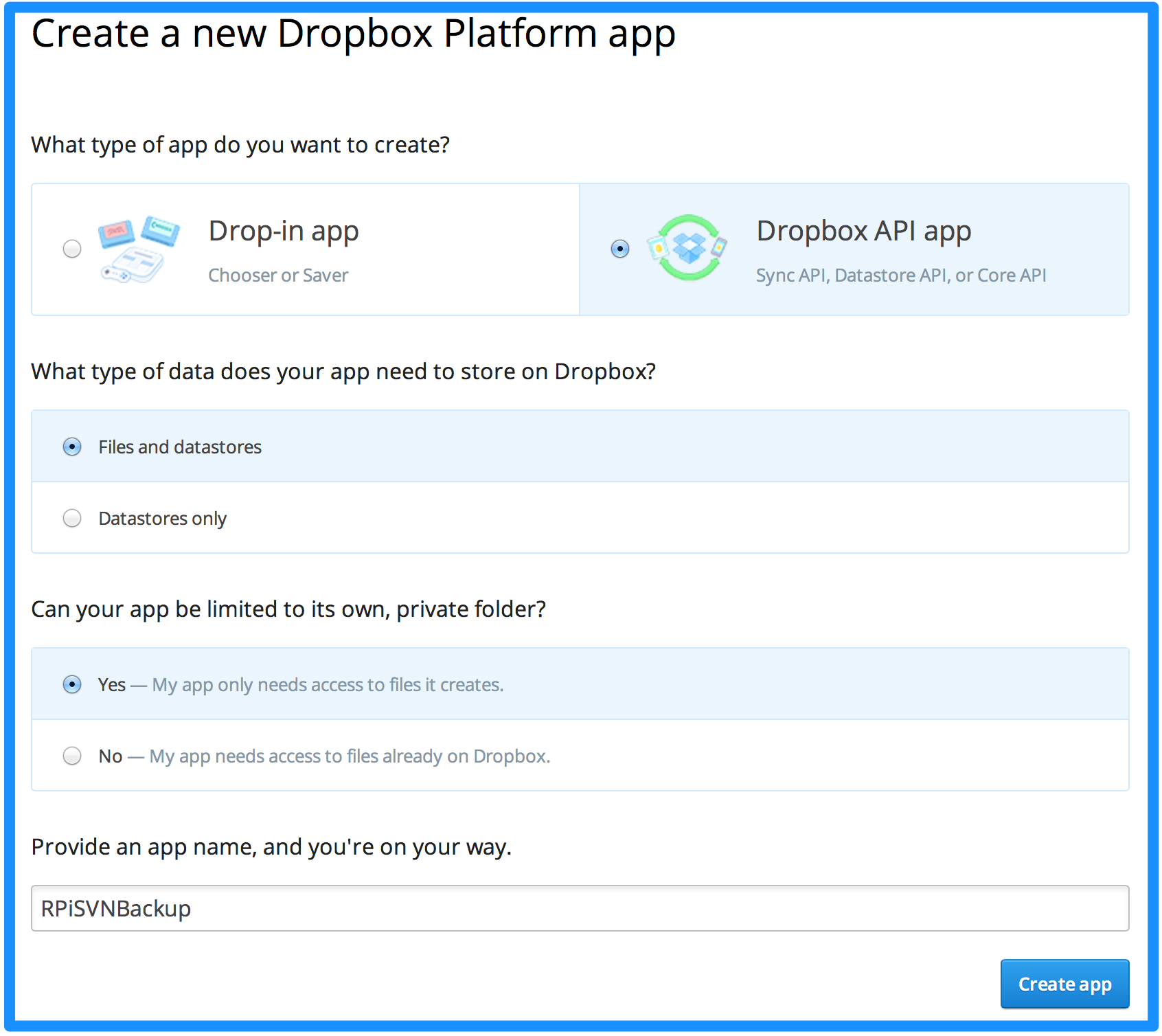Click "My app only needs access to files it creates"
The image size is (1162, 1036).
328,685
